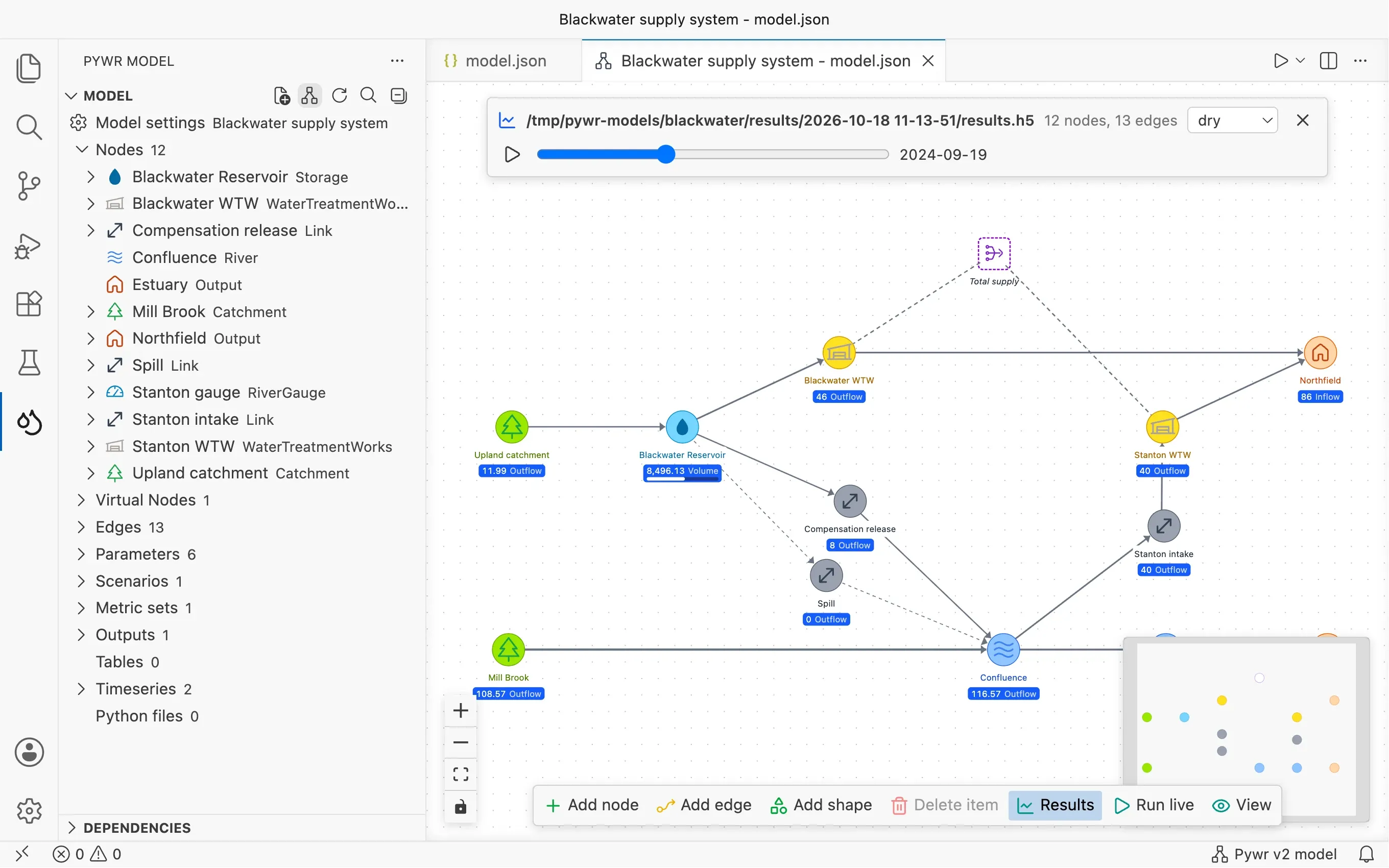
Task: Click the Run live button
Action: pyautogui.click(x=1154, y=805)
